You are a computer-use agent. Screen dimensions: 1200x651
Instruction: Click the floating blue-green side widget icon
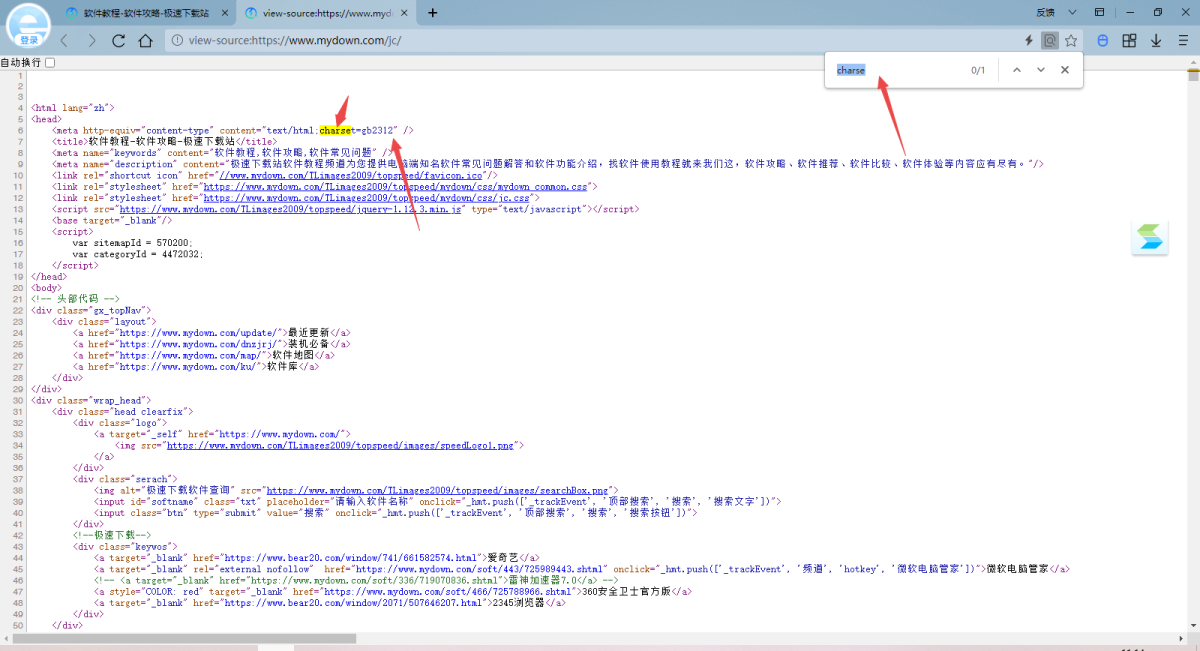tap(1150, 238)
